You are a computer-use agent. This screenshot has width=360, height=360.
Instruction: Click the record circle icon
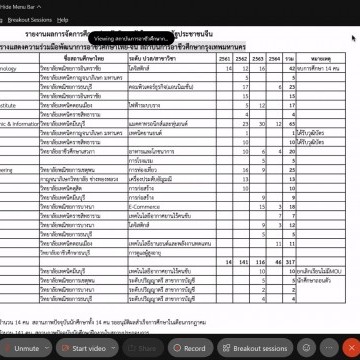(x=177, y=348)
